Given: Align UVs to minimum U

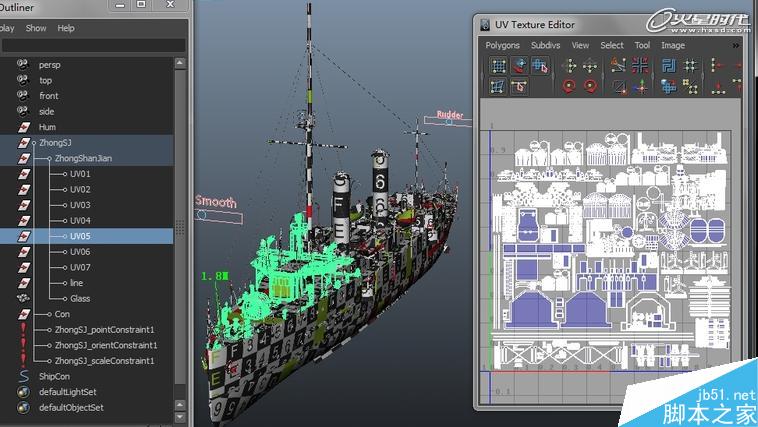Looking at the screenshot, I should 718,65.
